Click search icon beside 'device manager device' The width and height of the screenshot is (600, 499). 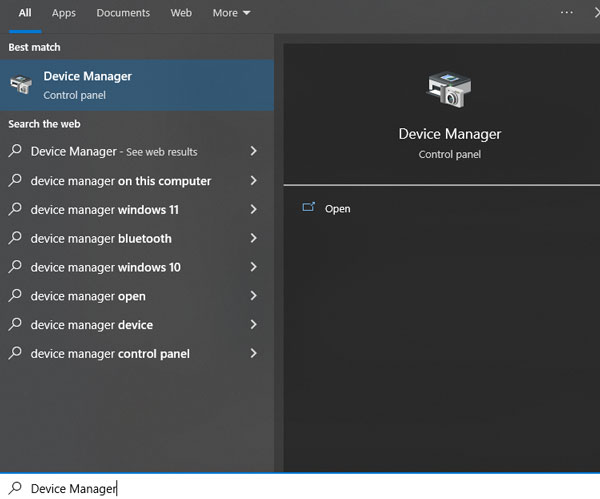point(15,324)
